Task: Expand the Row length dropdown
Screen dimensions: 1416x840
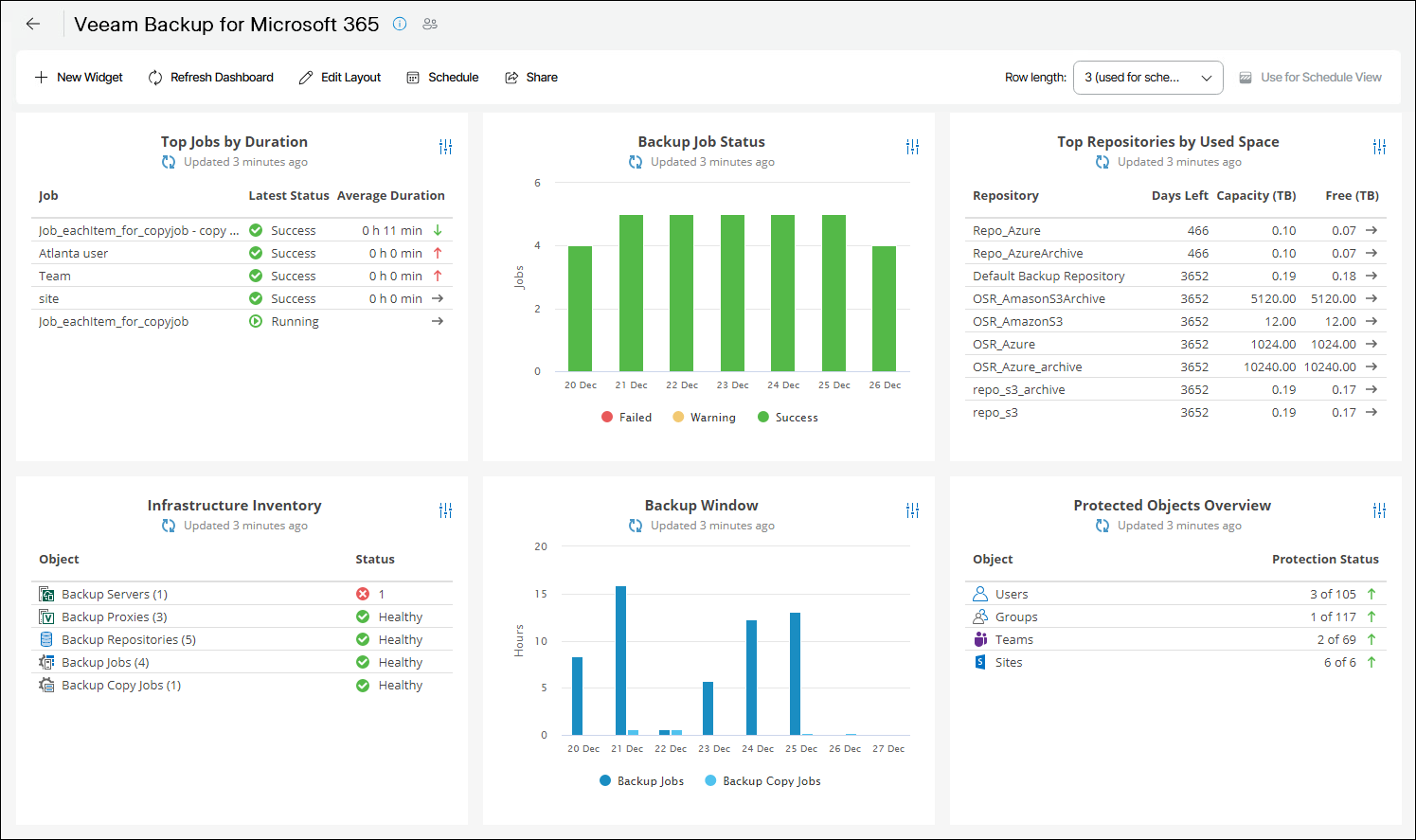Action: pos(1148,78)
